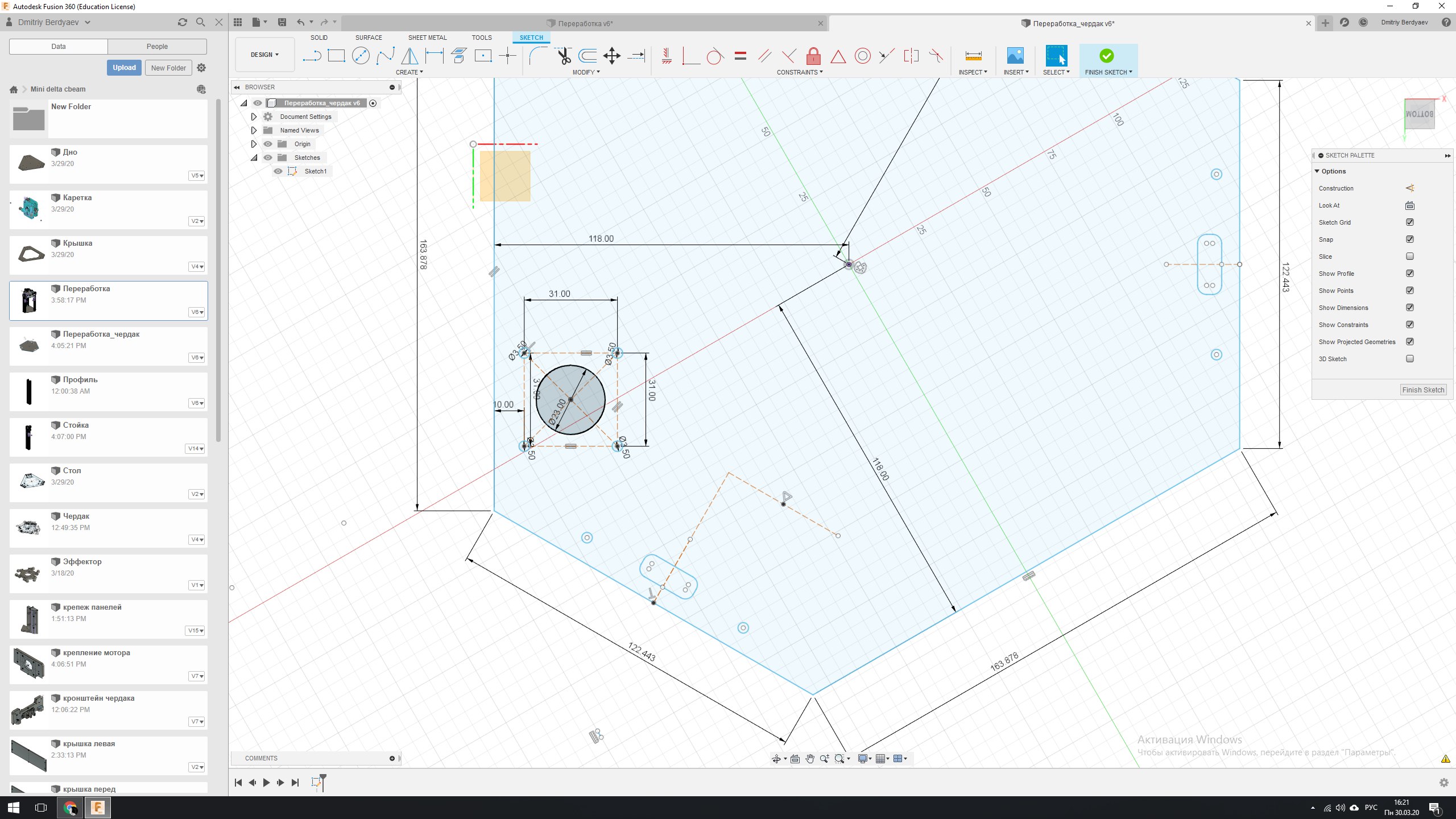Switch to the SHEET METAL tab
Image resolution: width=1456 pixels, height=819 pixels.
(427, 38)
